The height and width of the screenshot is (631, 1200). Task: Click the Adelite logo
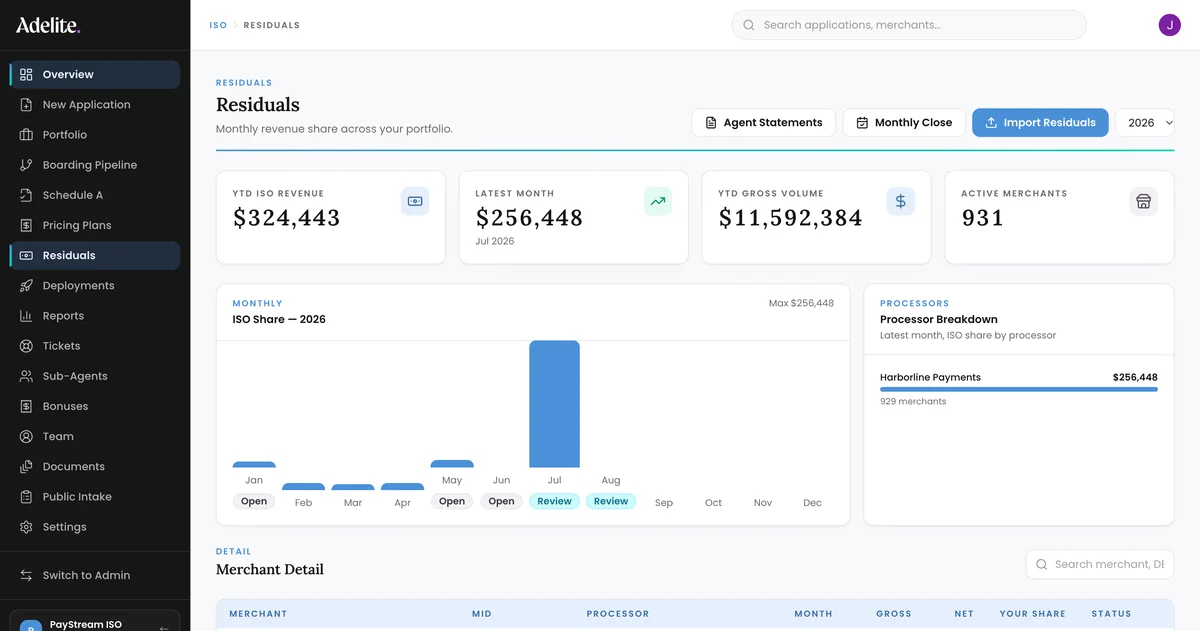48,25
